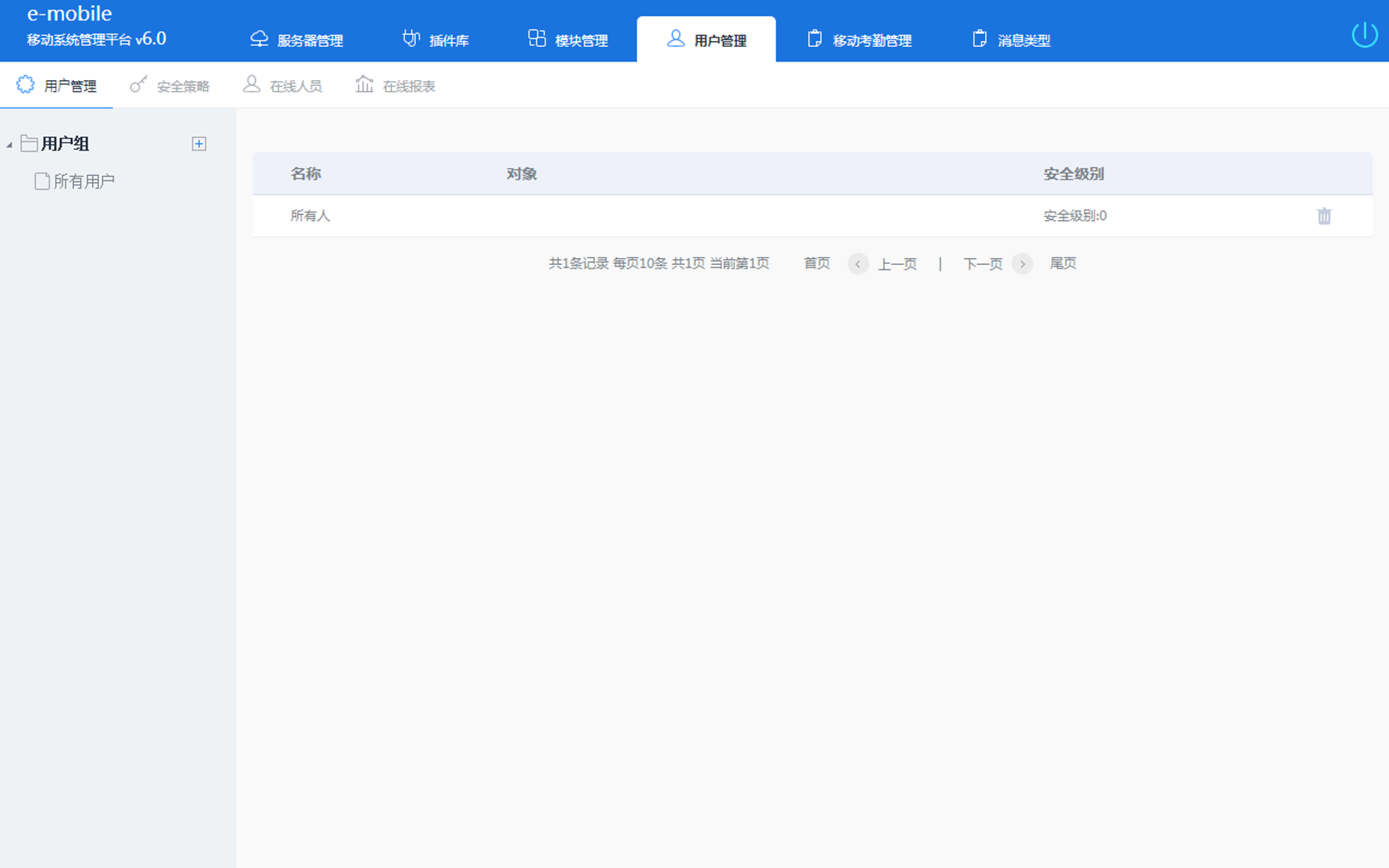
Task: Click the 安全级别 column header
Action: (1073, 174)
